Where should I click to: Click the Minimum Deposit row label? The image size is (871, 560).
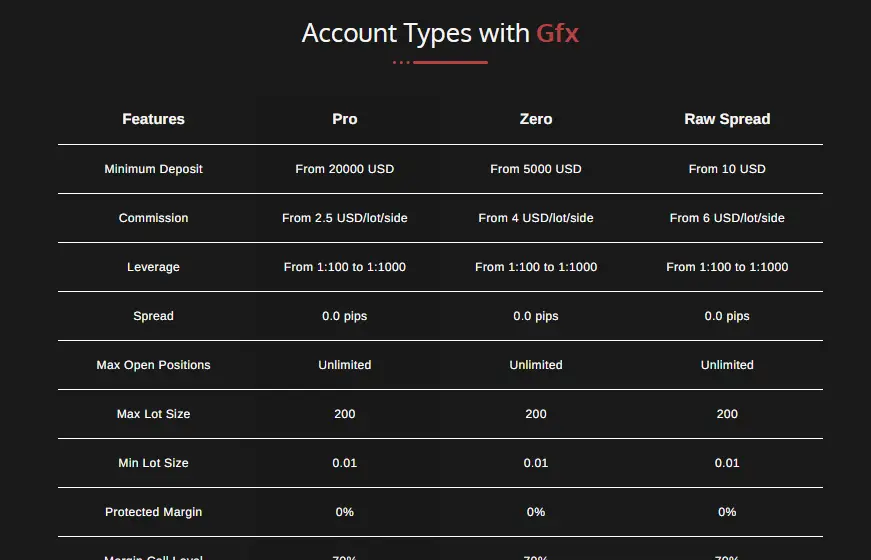(153, 169)
